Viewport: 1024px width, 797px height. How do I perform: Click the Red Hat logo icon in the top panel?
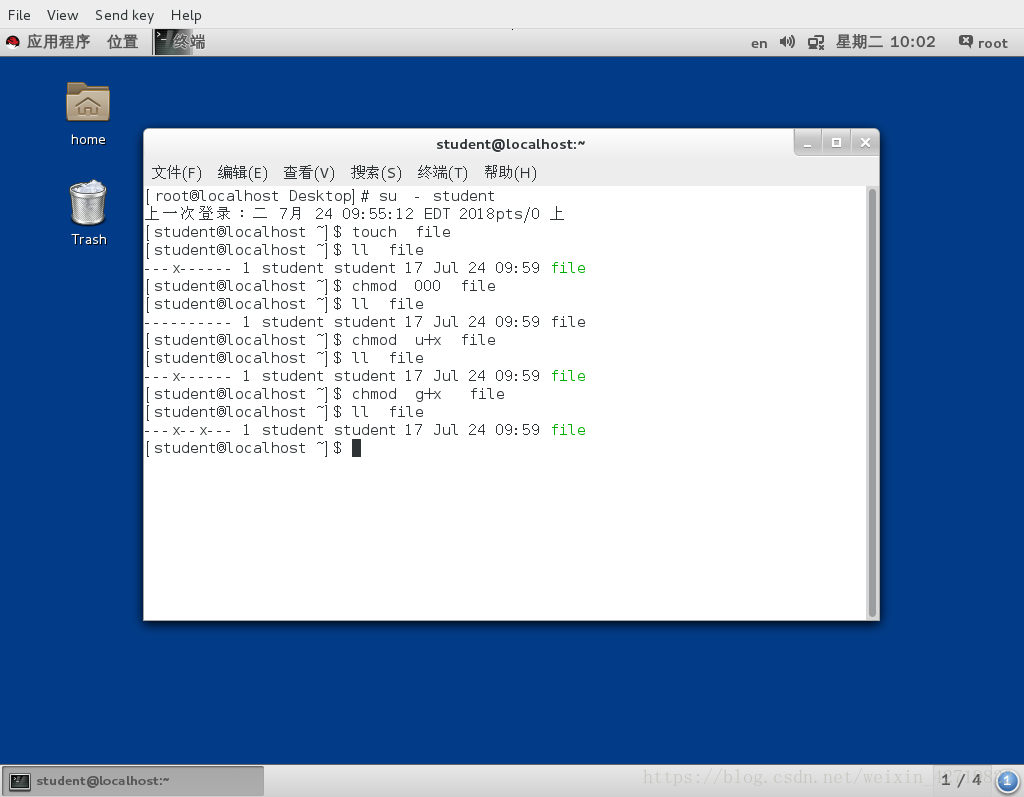12,42
